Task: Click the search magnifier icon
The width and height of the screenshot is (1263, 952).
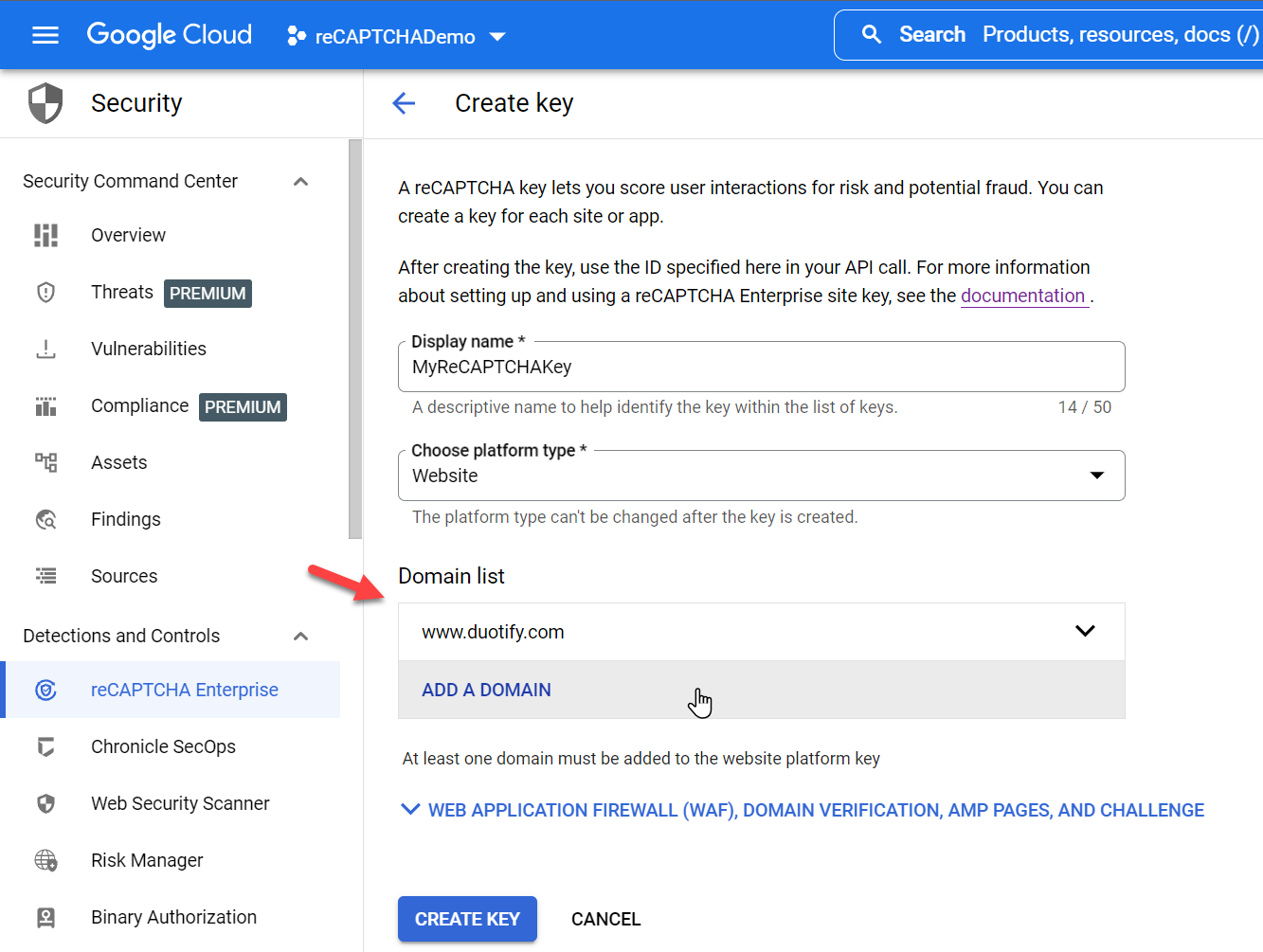Action: click(872, 35)
